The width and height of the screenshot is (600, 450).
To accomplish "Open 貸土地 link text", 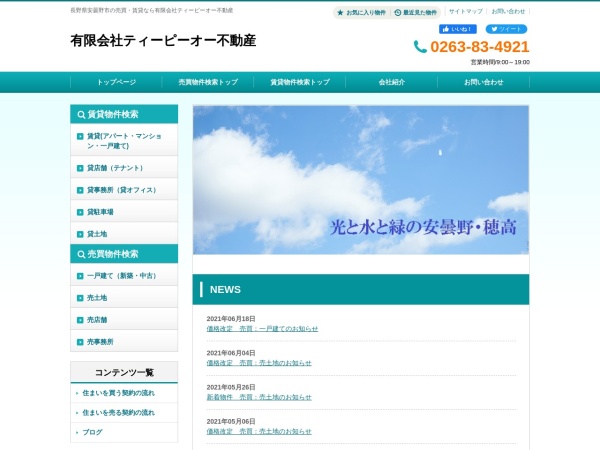I will tap(97, 234).
